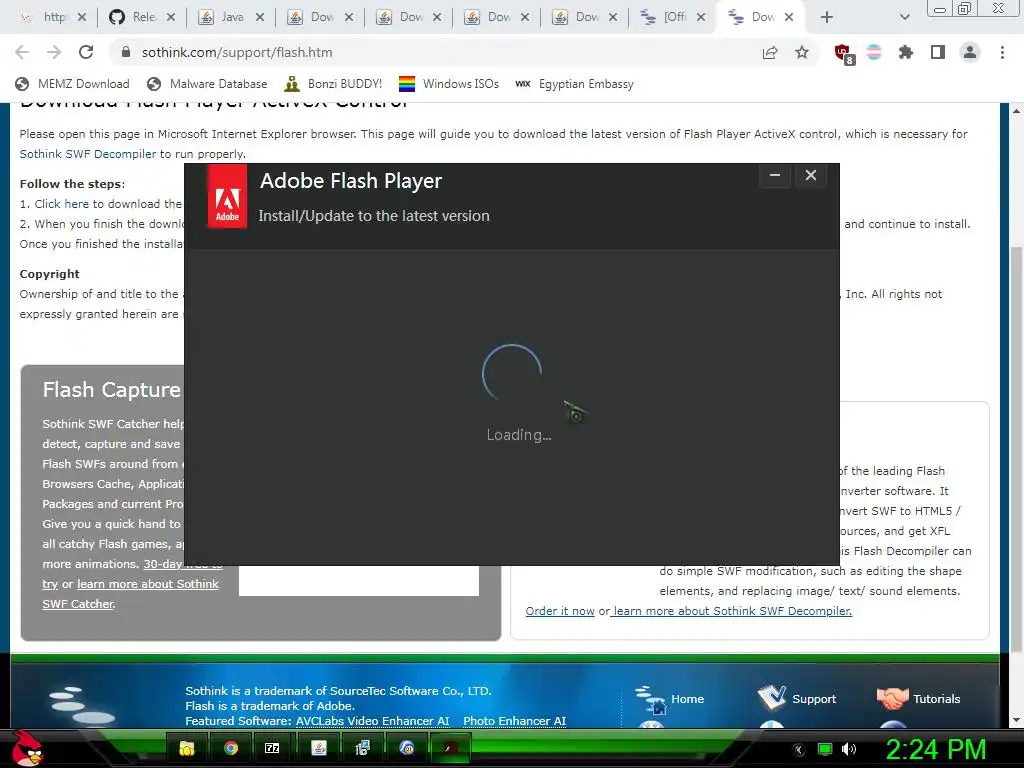1024x768 pixels.
Task: Expand the tab search dropdown
Action: (x=904, y=17)
